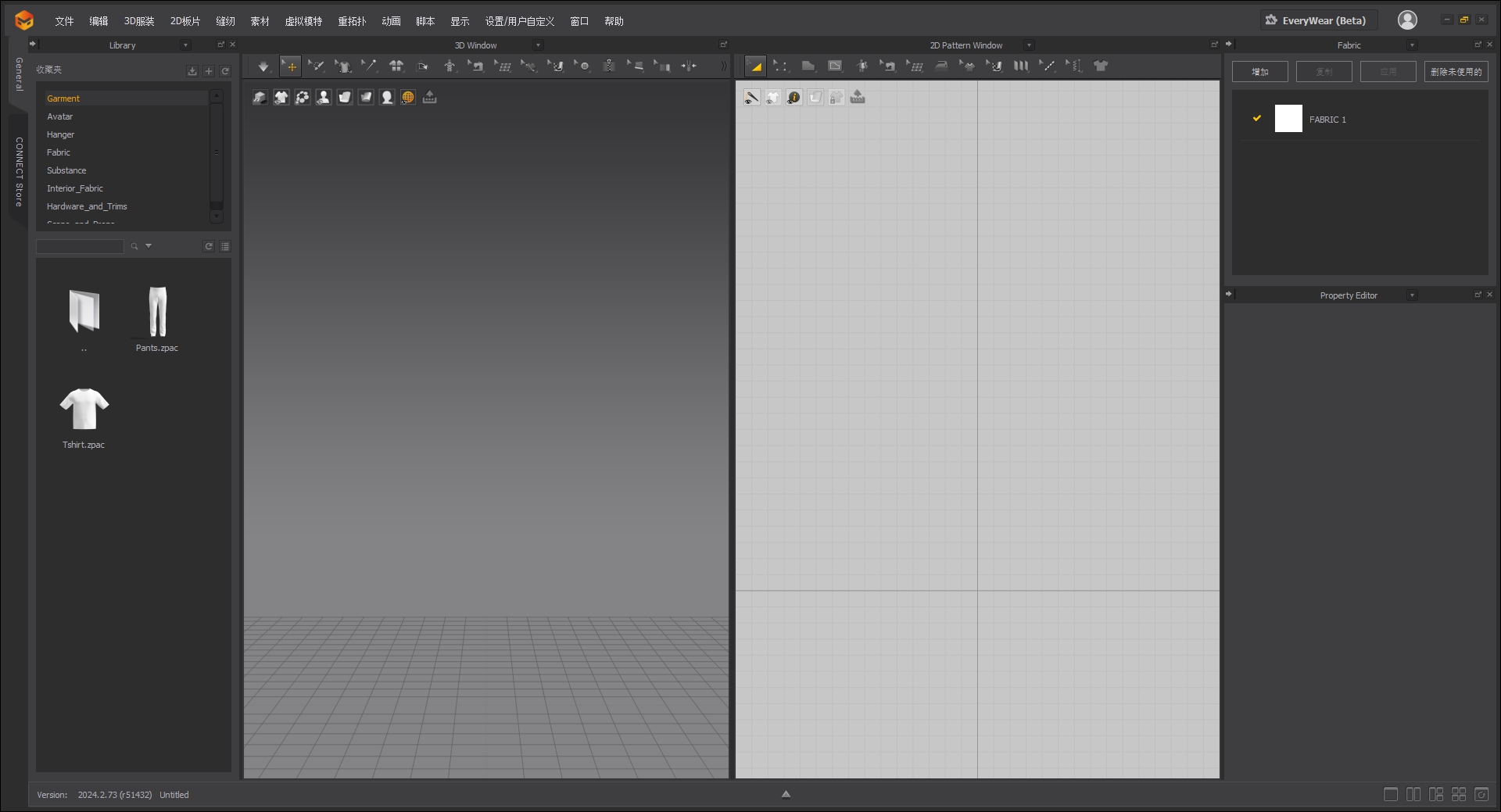Select the Transform Pattern tool in 2D window
Screen dimensions: 1501x812
point(756,66)
